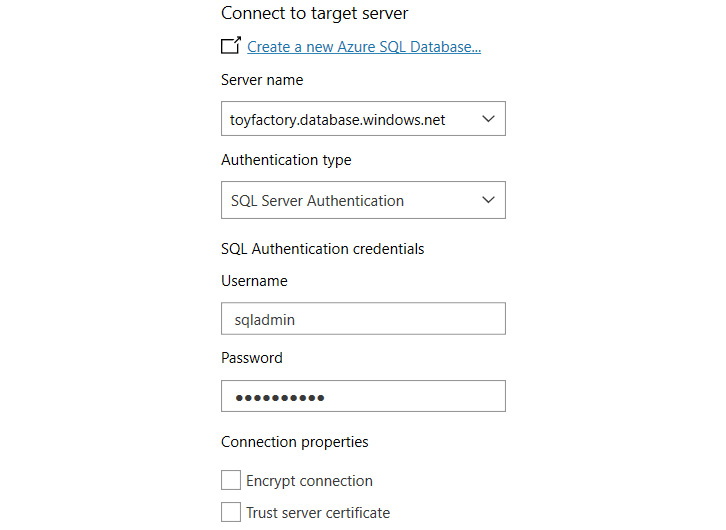Click the sqladmin text in Username field
This screenshot has height=530, width=726.
point(263,320)
